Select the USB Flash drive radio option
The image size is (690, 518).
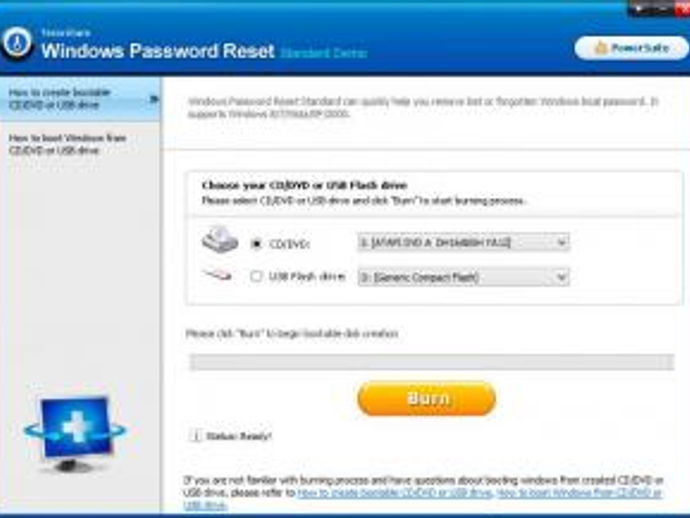pyautogui.click(x=256, y=276)
